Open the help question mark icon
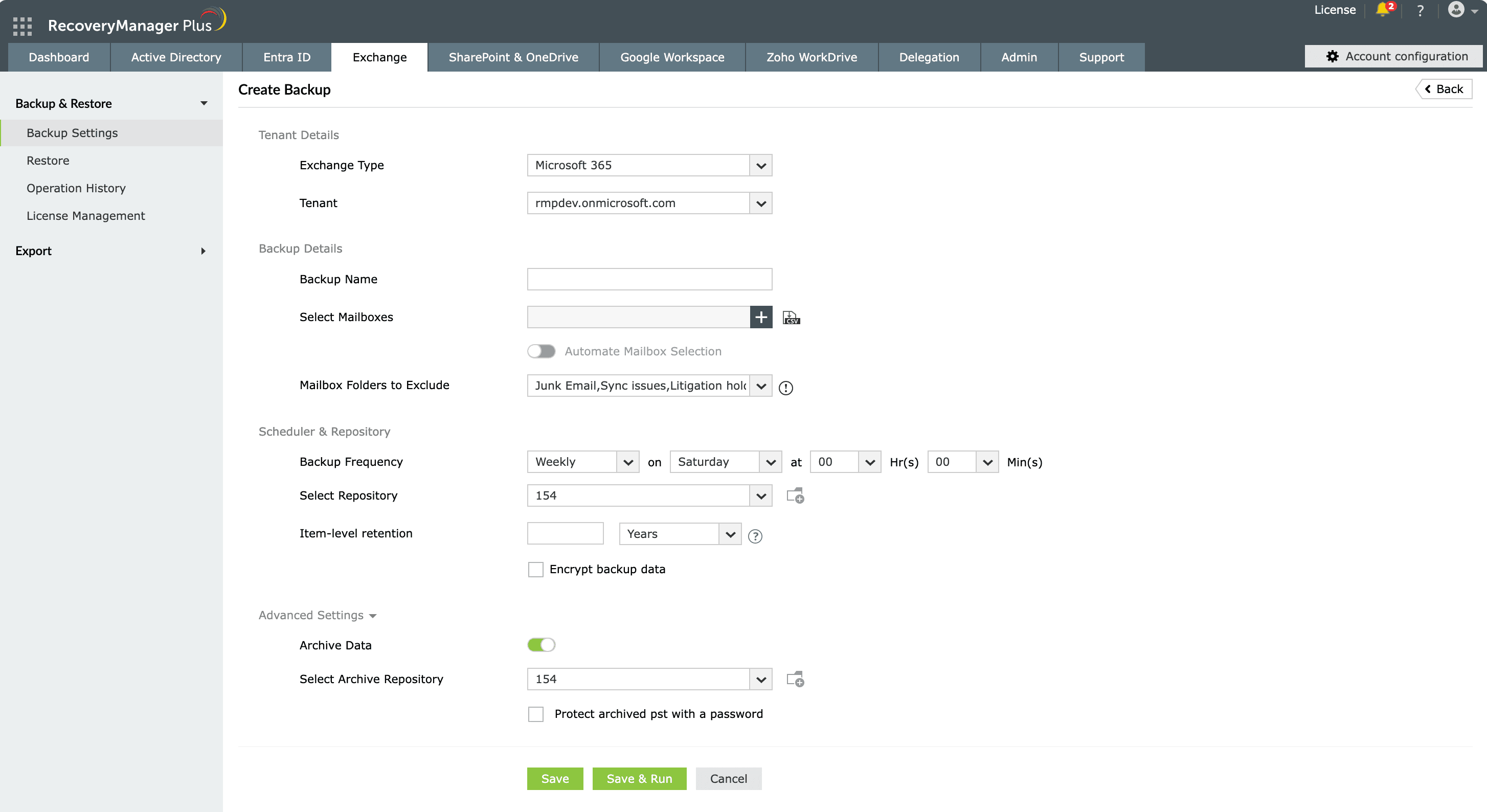Viewport: 1487px width, 812px height. (1420, 10)
